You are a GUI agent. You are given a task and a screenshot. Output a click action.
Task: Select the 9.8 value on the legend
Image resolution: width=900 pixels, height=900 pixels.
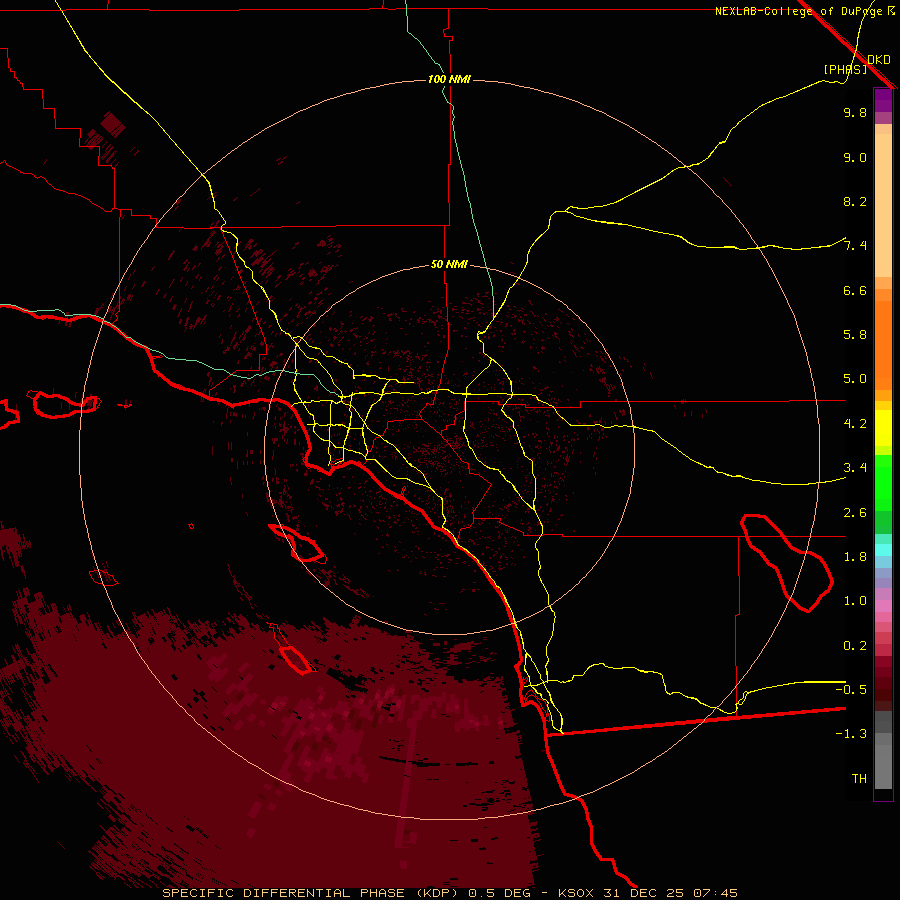click(855, 112)
